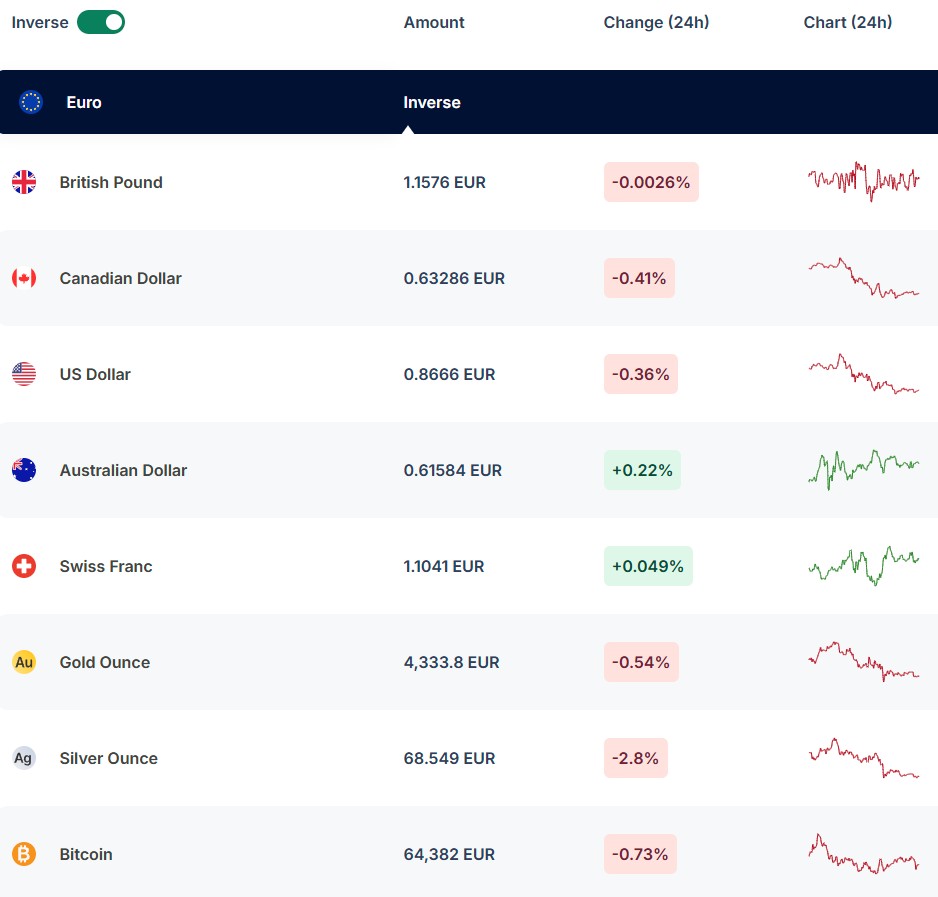The image size is (938, 897).
Task: Click the Swiss Franc flag icon
Action: pos(24,566)
